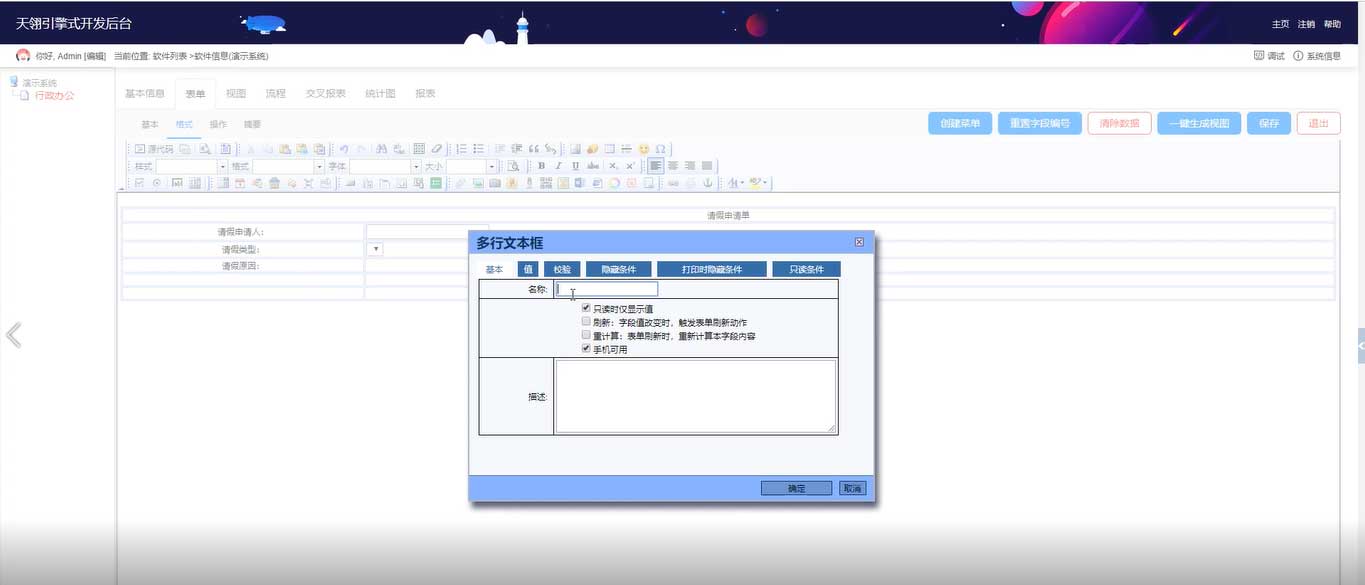
Task: Click the anchor icon in toolbar
Action: [x=708, y=183]
